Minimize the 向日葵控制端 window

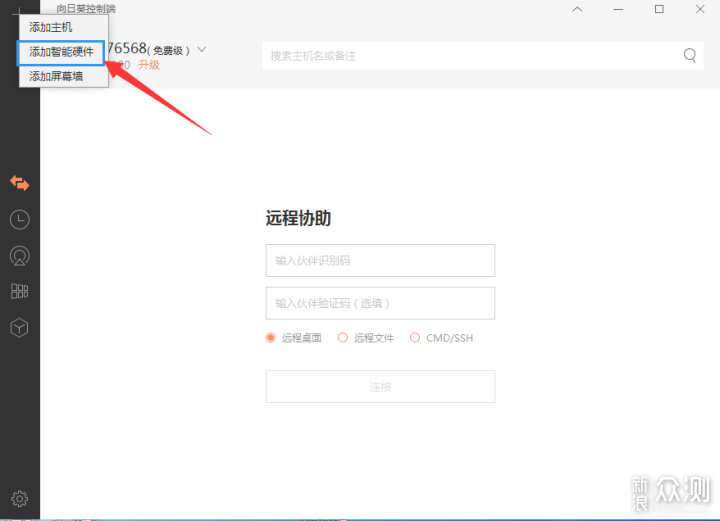coord(618,9)
